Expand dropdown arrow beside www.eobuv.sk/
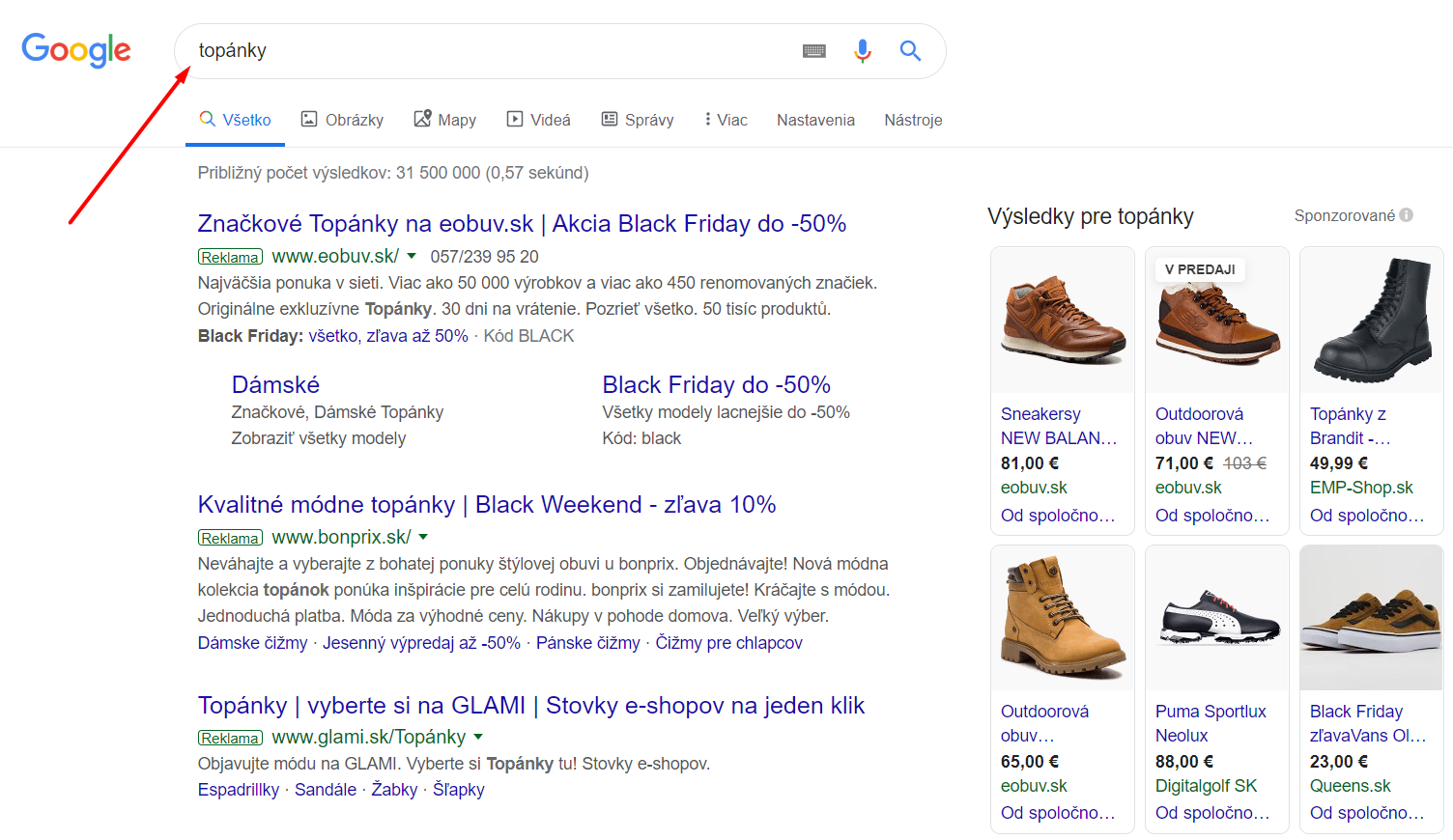 412,256
